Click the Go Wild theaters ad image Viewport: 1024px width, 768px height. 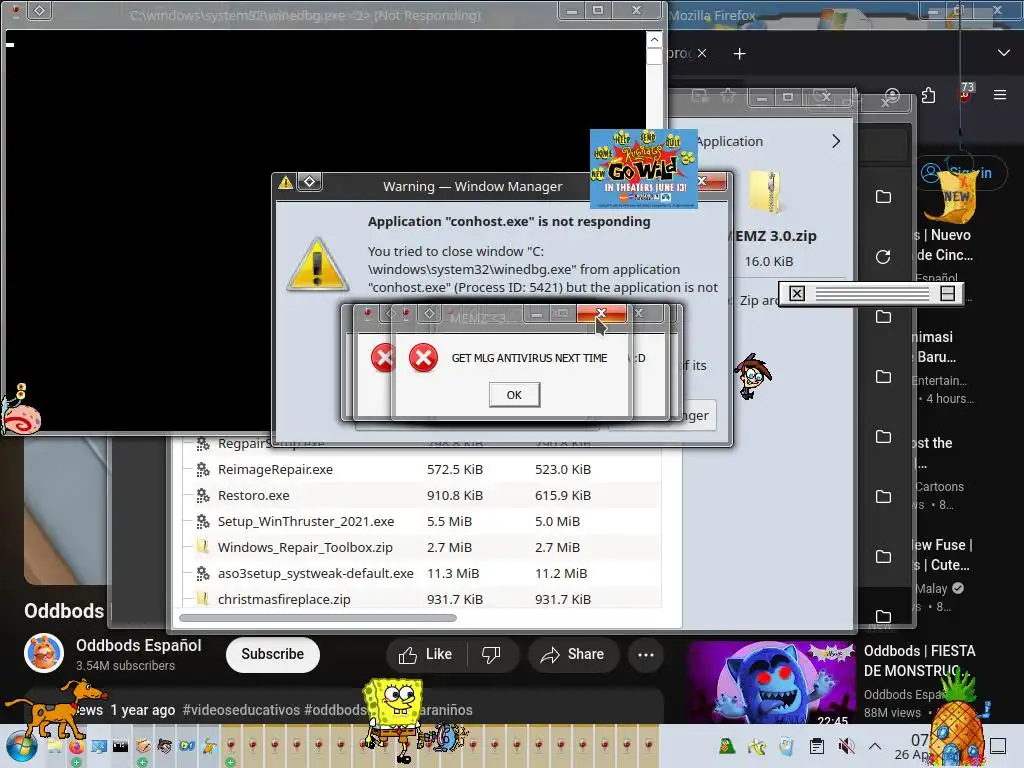(x=644, y=169)
